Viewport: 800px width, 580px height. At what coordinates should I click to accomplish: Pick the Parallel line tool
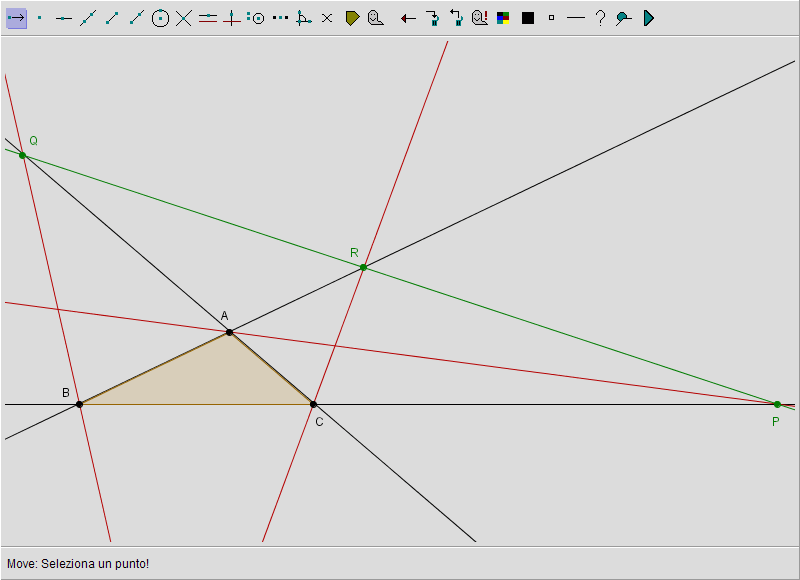click(208, 18)
